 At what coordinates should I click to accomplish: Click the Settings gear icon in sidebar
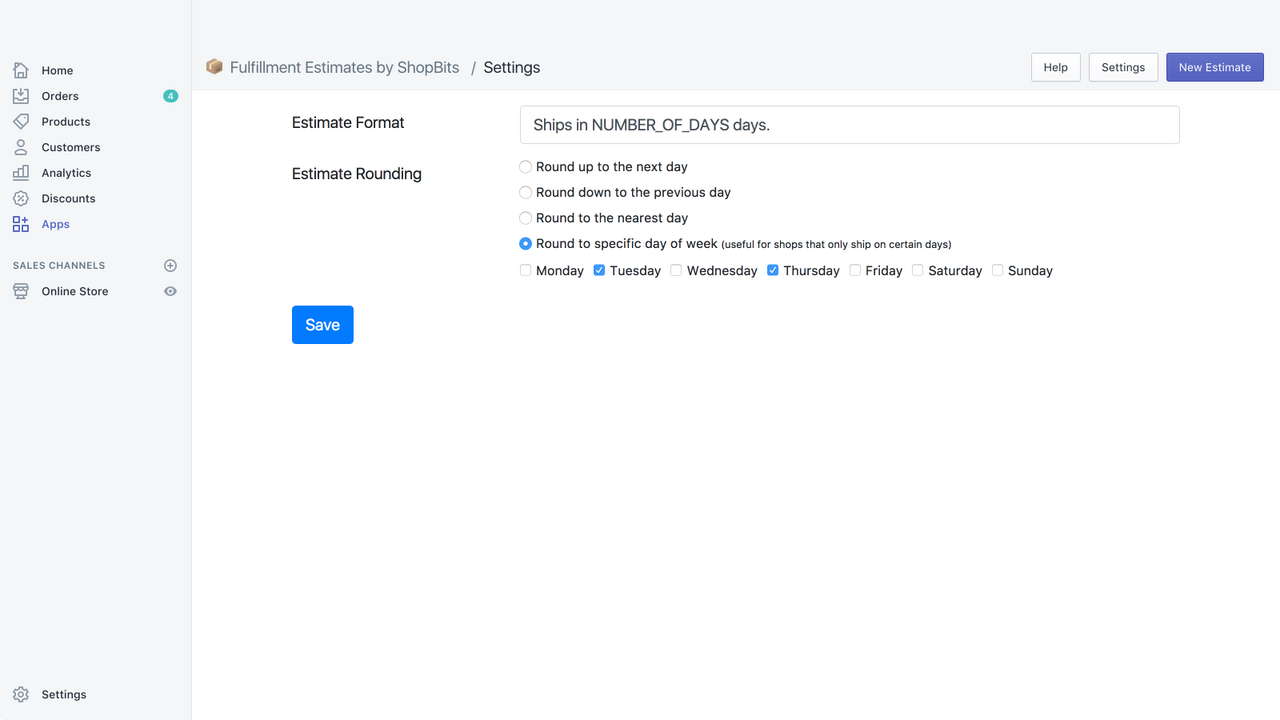pos(21,694)
